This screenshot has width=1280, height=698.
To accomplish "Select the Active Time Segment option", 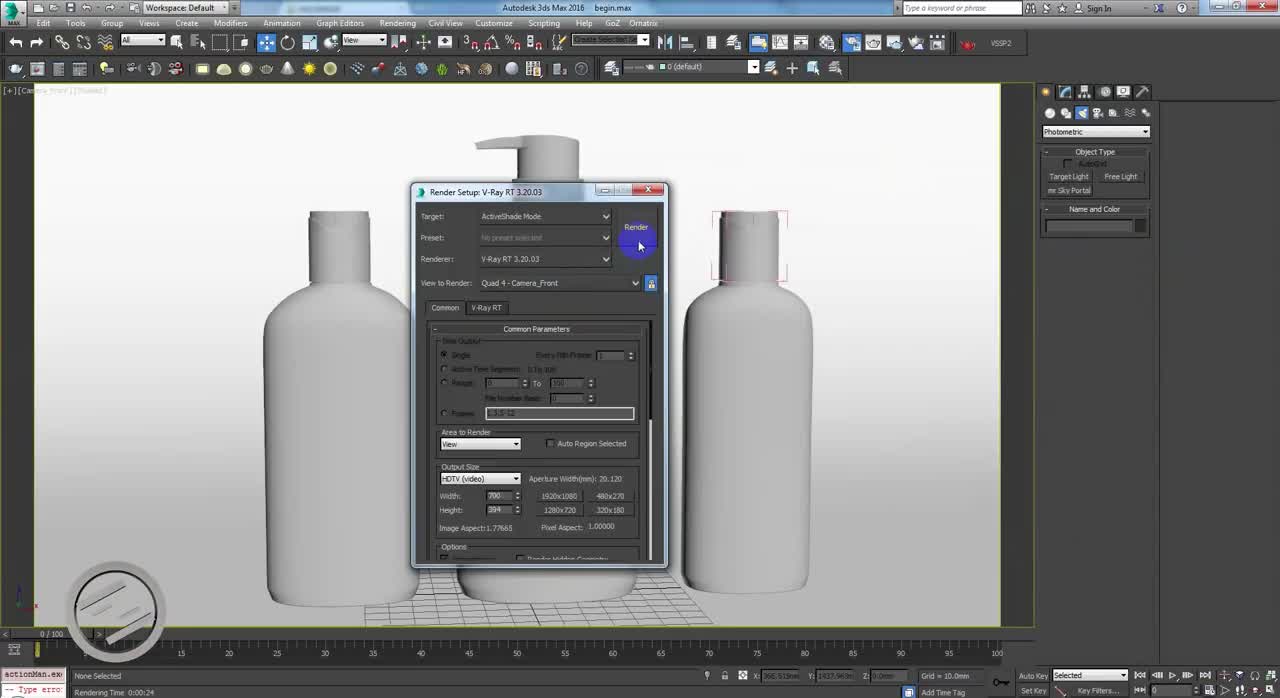I will (444, 369).
